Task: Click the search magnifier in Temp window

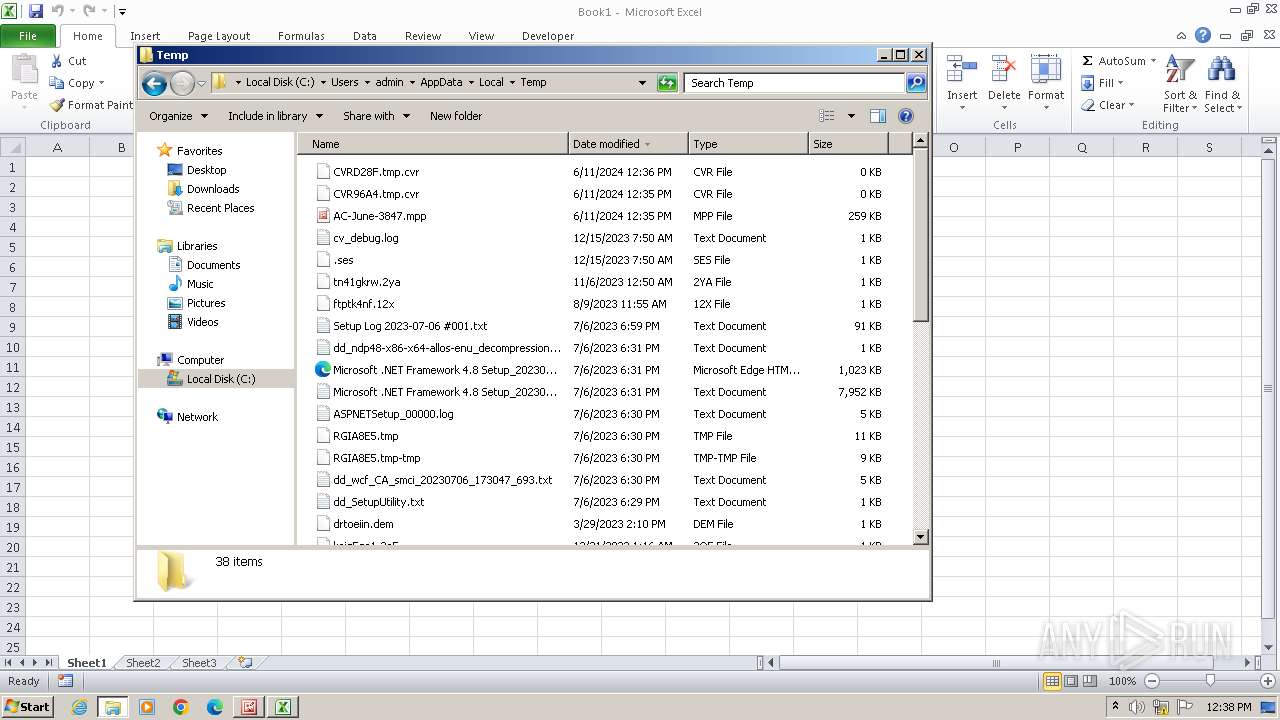Action: click(916, 83)
